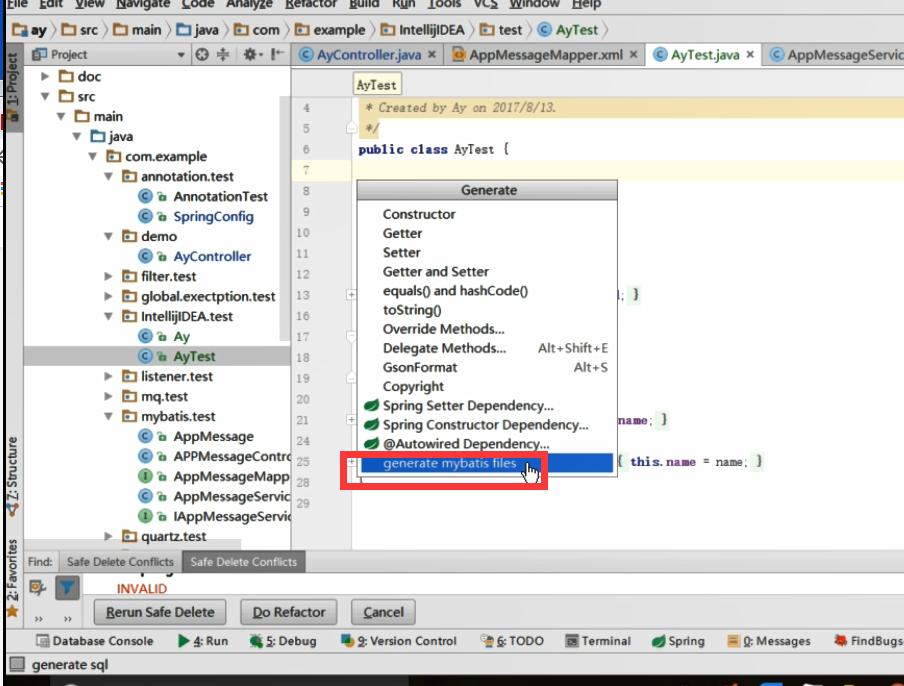Select SpringConfig class in tree
Viewport: 904px width, 686px height.
pos(213,216)
